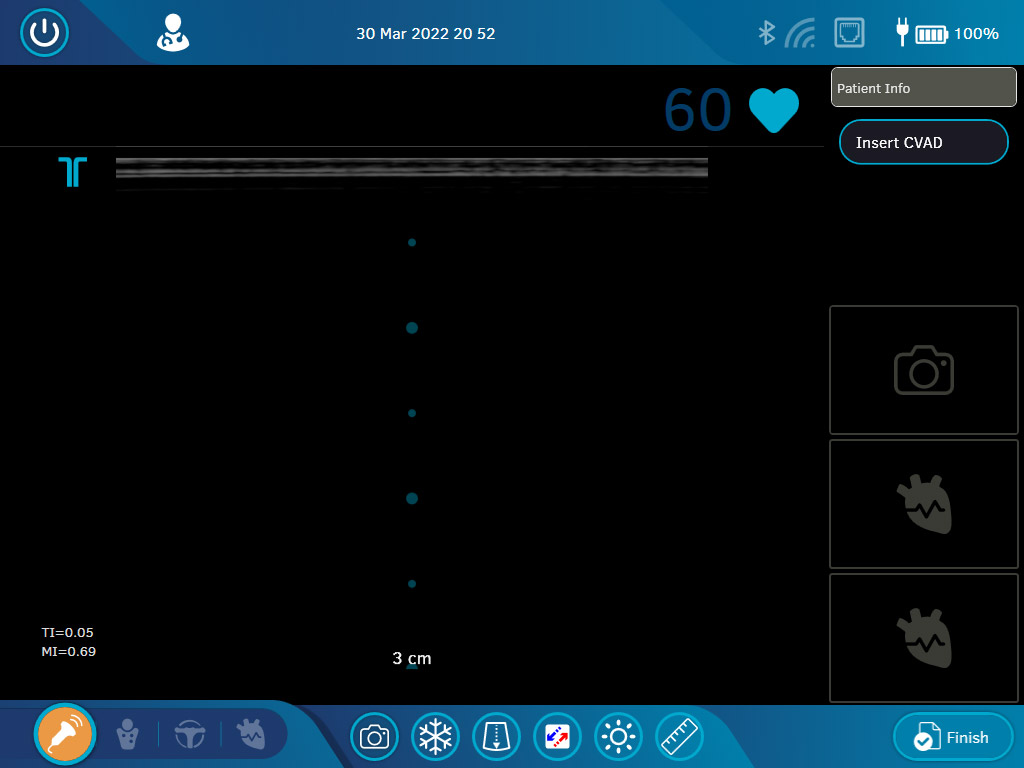Select the camera snapshot thumbnail placeholder
This screenshot has width=1024, height=768.
click(923, 370)
